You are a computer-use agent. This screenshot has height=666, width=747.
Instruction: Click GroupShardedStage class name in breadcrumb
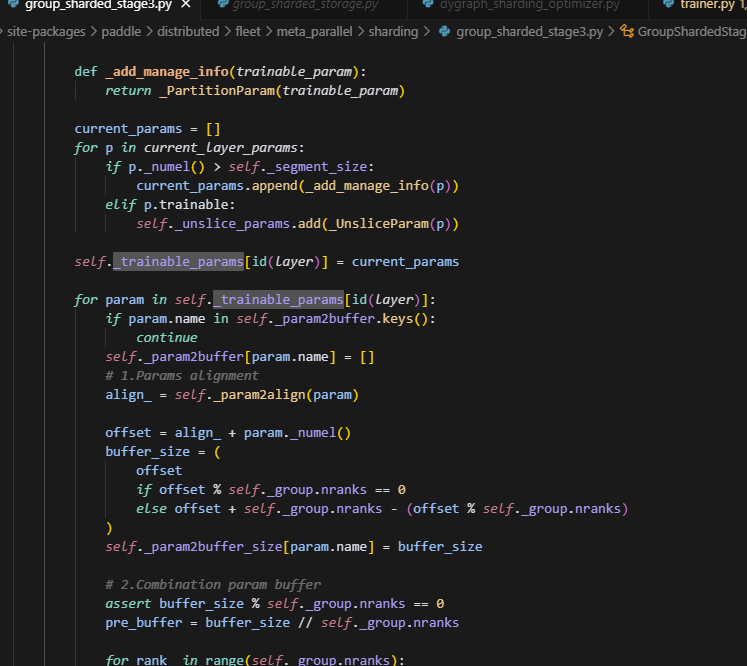[691, 32]
